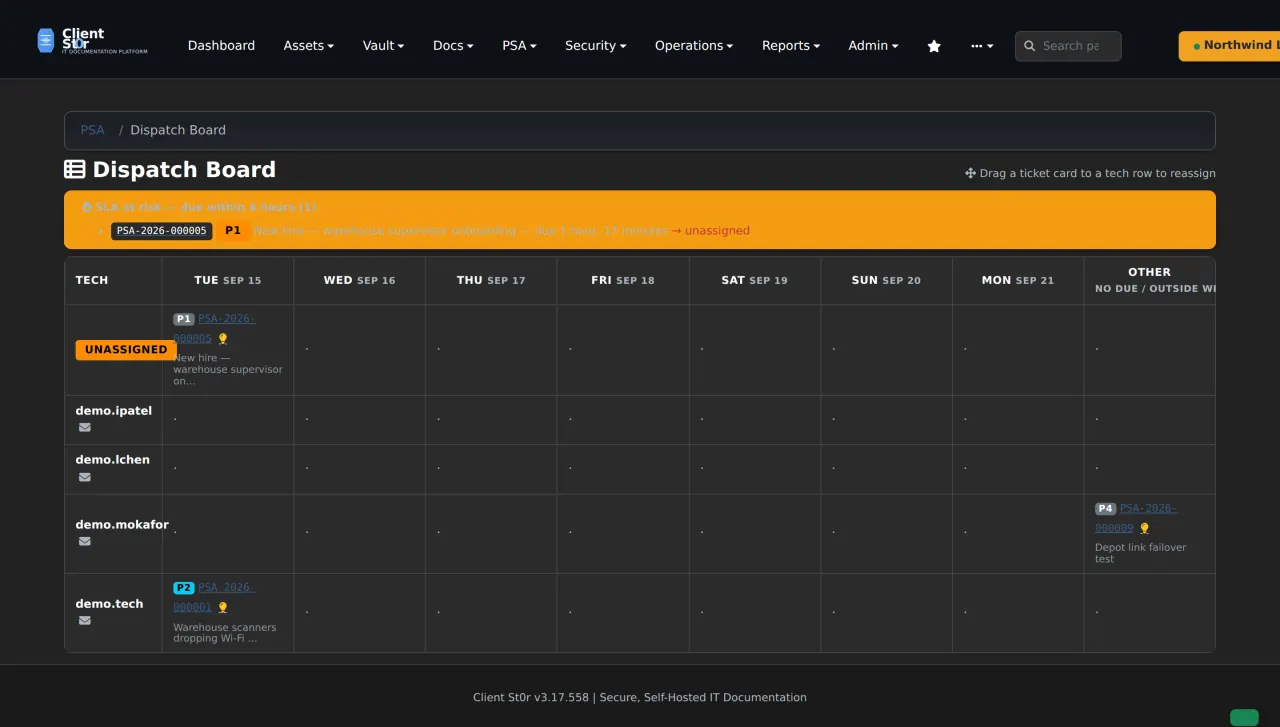Click the Dispatch Board title grid icon
The image size is (1280, 727).
tap(75, 169)
